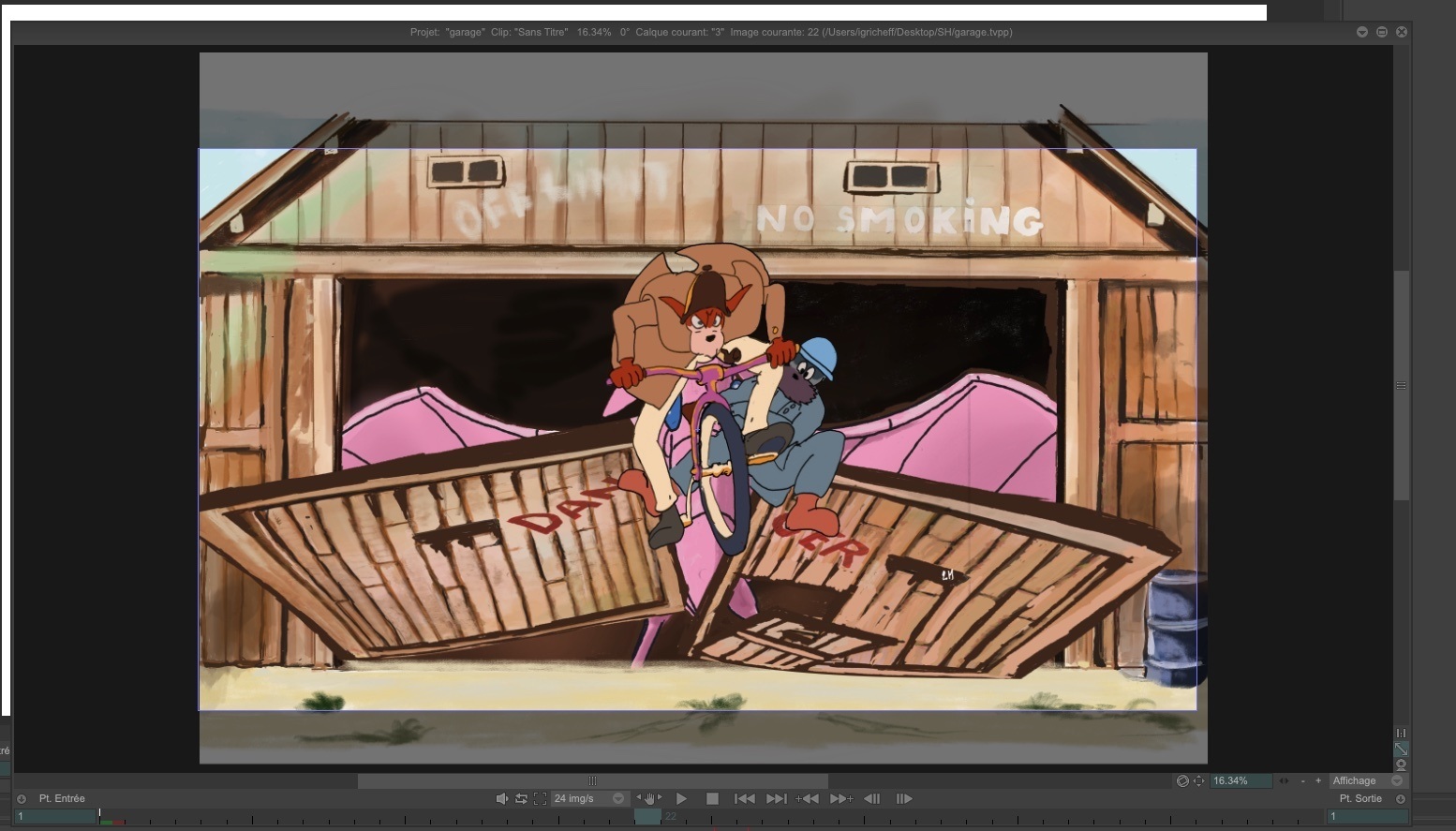The width and height of the screenshot is (1456, 831).
Task: Play the animation
Action: (x=681, y=799)
